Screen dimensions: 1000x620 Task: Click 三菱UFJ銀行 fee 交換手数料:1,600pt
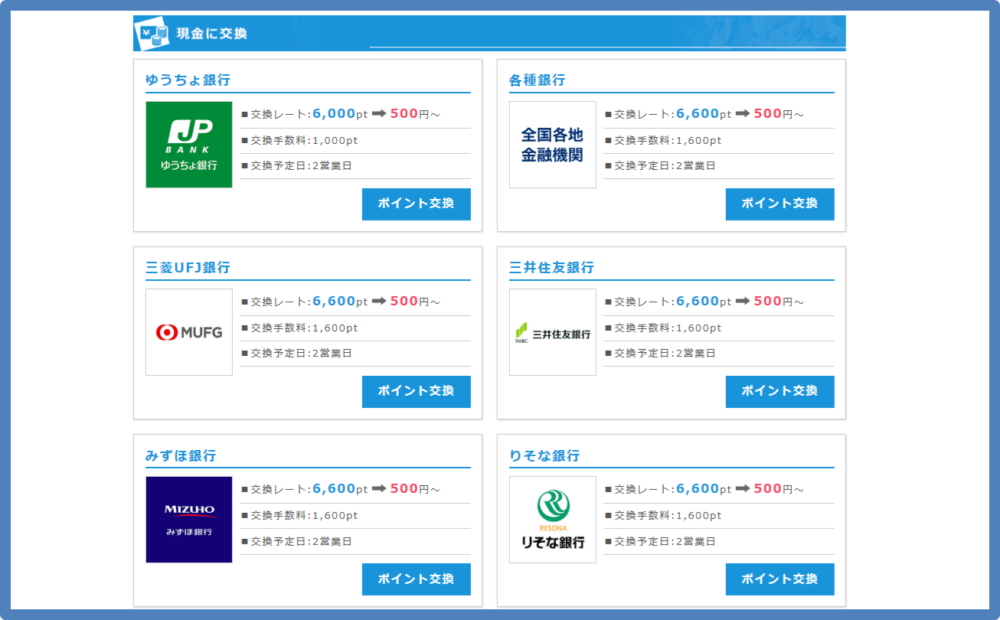coord(300,328)
